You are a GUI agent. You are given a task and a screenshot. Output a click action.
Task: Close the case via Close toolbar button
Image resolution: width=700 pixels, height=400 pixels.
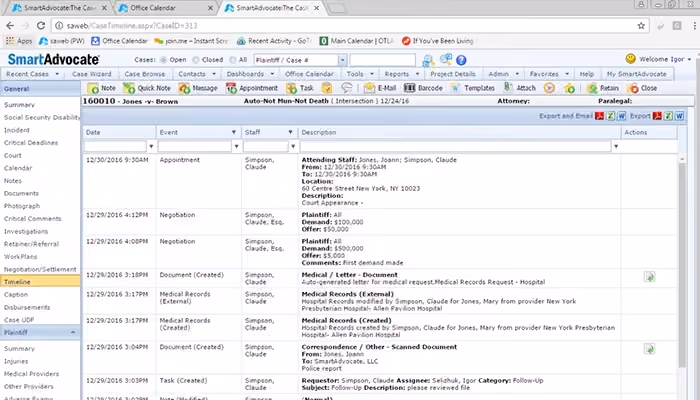point(642,88)
